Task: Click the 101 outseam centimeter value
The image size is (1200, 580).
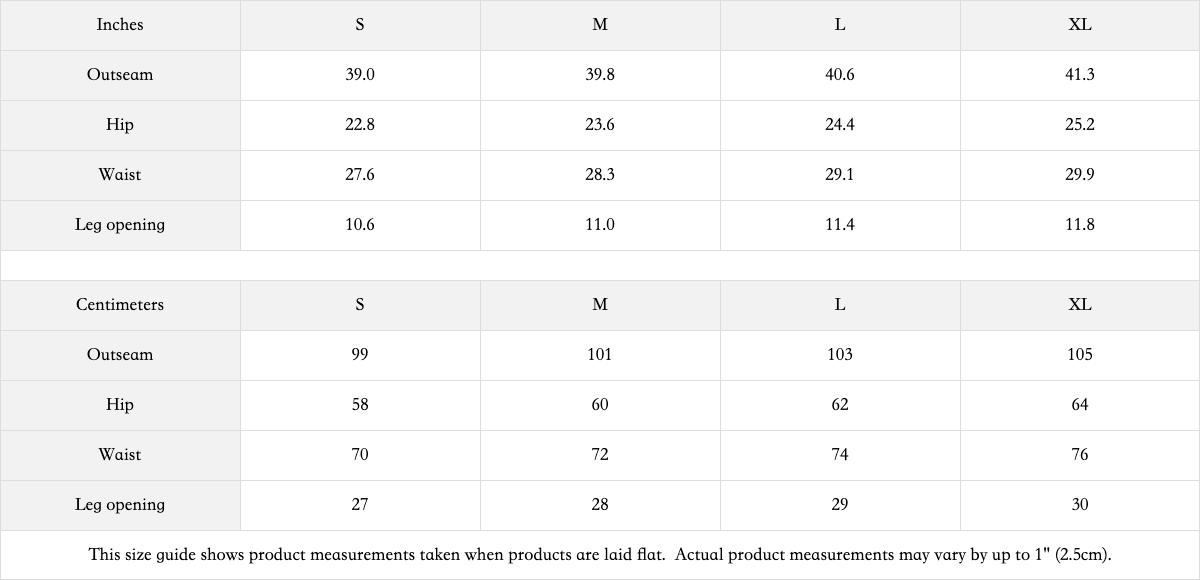Action: (600, 355)
